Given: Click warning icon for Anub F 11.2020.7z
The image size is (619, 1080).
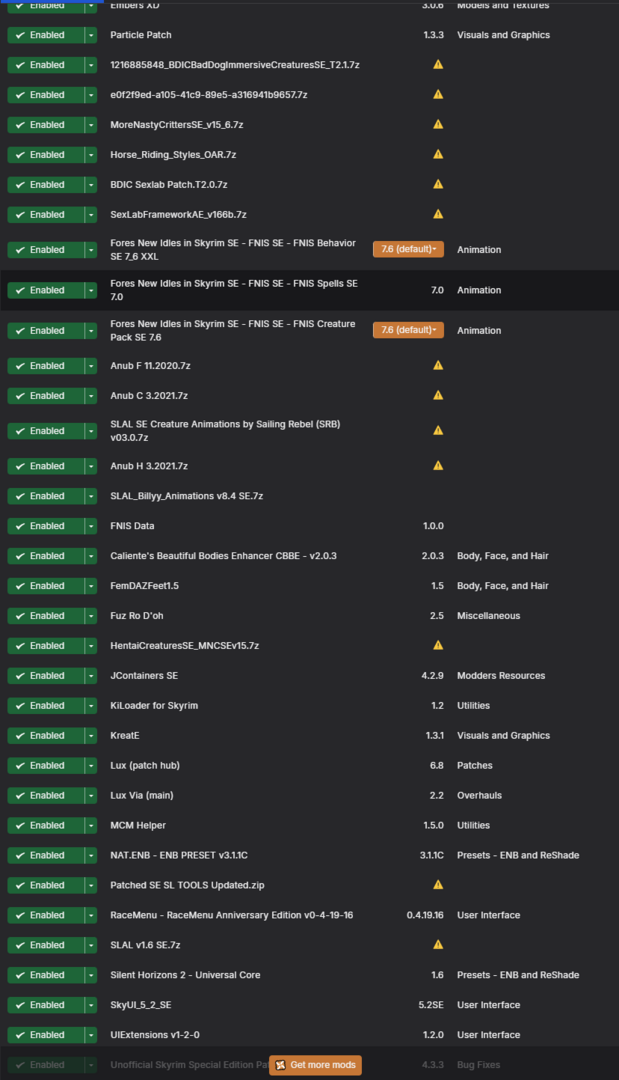Looking at the screenshot, I should [438, 366].
